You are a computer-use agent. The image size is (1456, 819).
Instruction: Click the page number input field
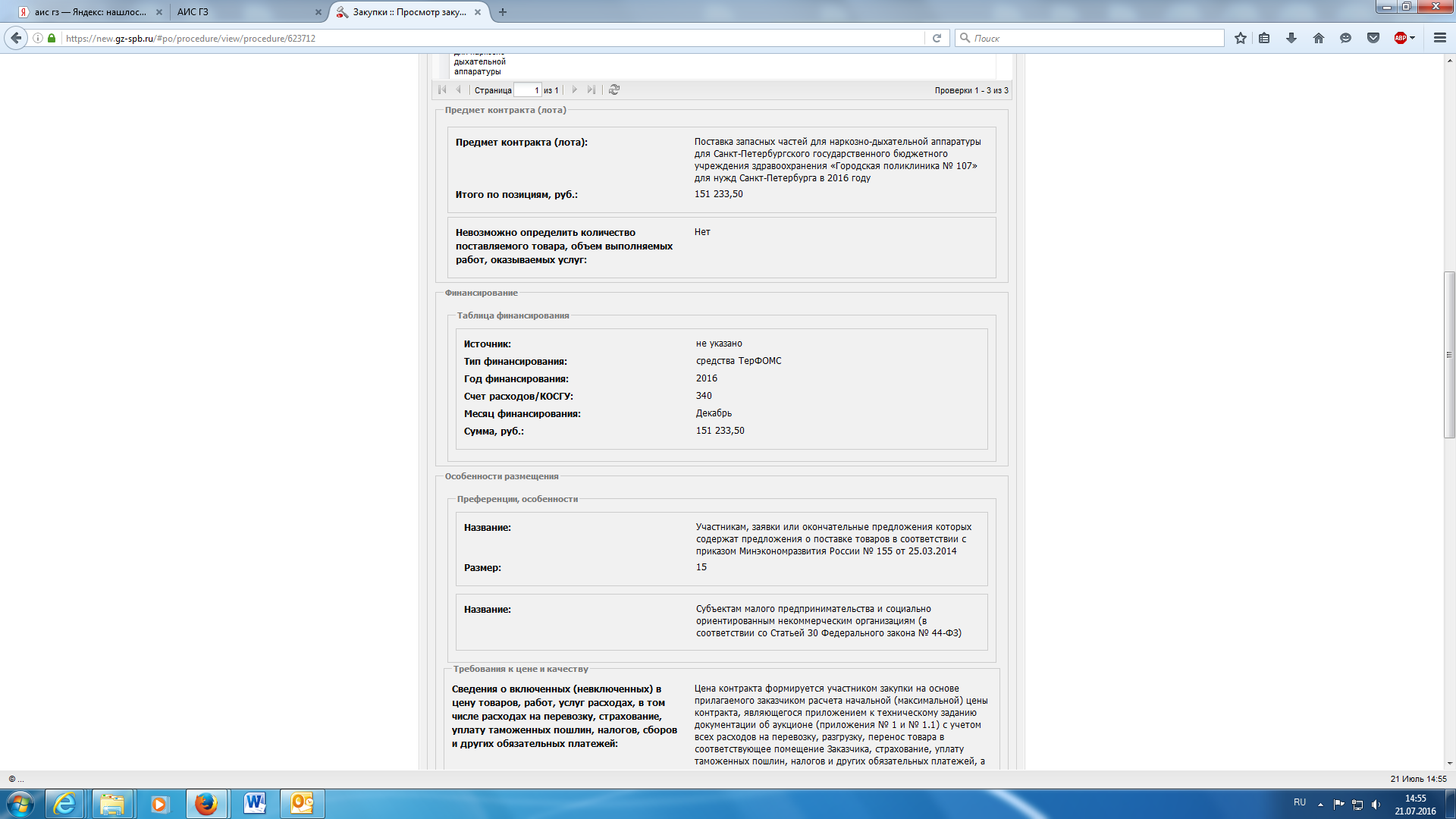click(527, 90)
